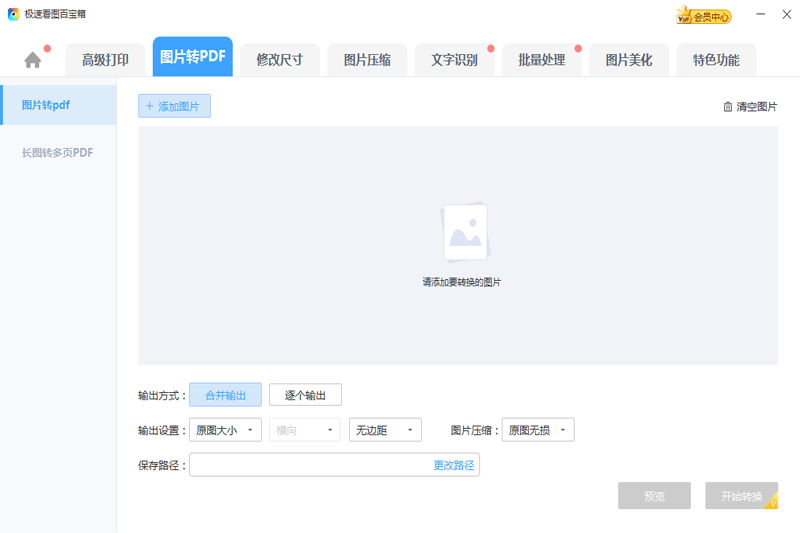
Task: Click the 清空图片 trash icon
Action: click(727, 107)
